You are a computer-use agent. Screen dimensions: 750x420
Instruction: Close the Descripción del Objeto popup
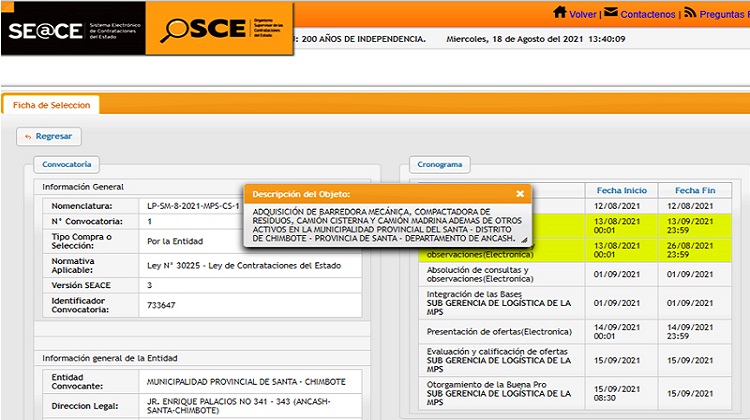(x=520, y=194)
